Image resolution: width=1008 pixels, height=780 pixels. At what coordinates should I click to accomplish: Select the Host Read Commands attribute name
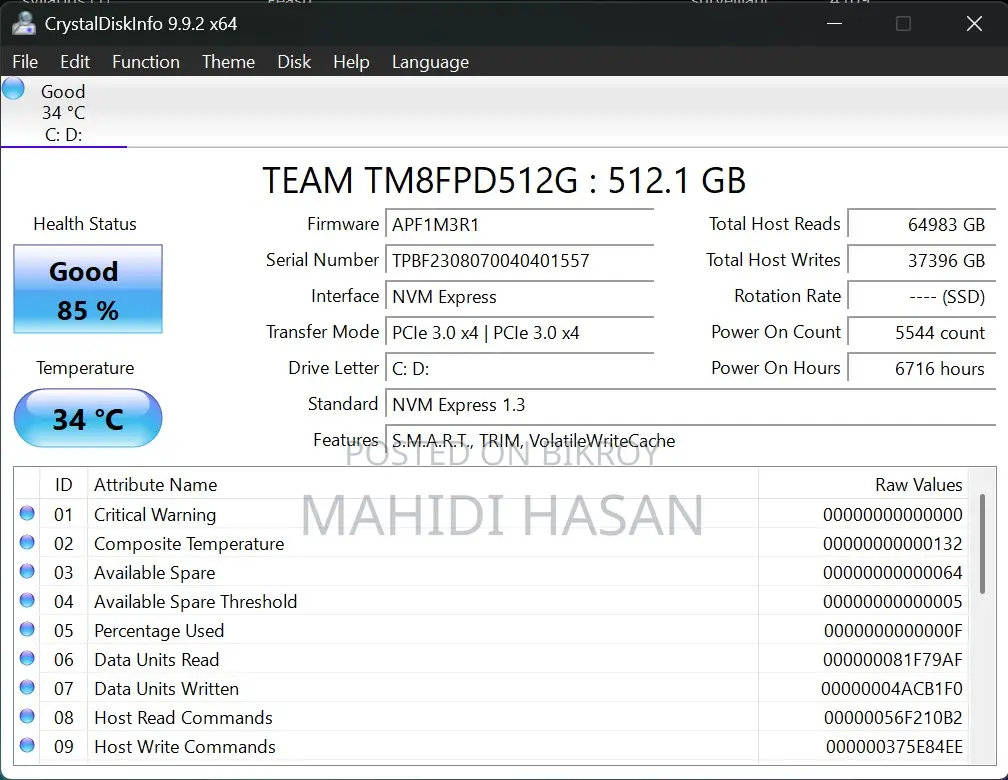point(184,718)
